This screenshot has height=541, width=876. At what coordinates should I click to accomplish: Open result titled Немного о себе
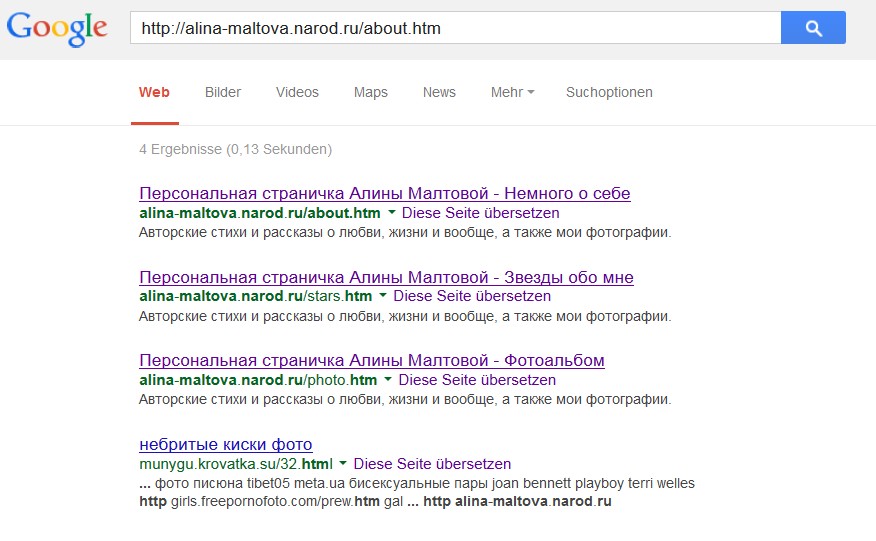coord(384,193)
